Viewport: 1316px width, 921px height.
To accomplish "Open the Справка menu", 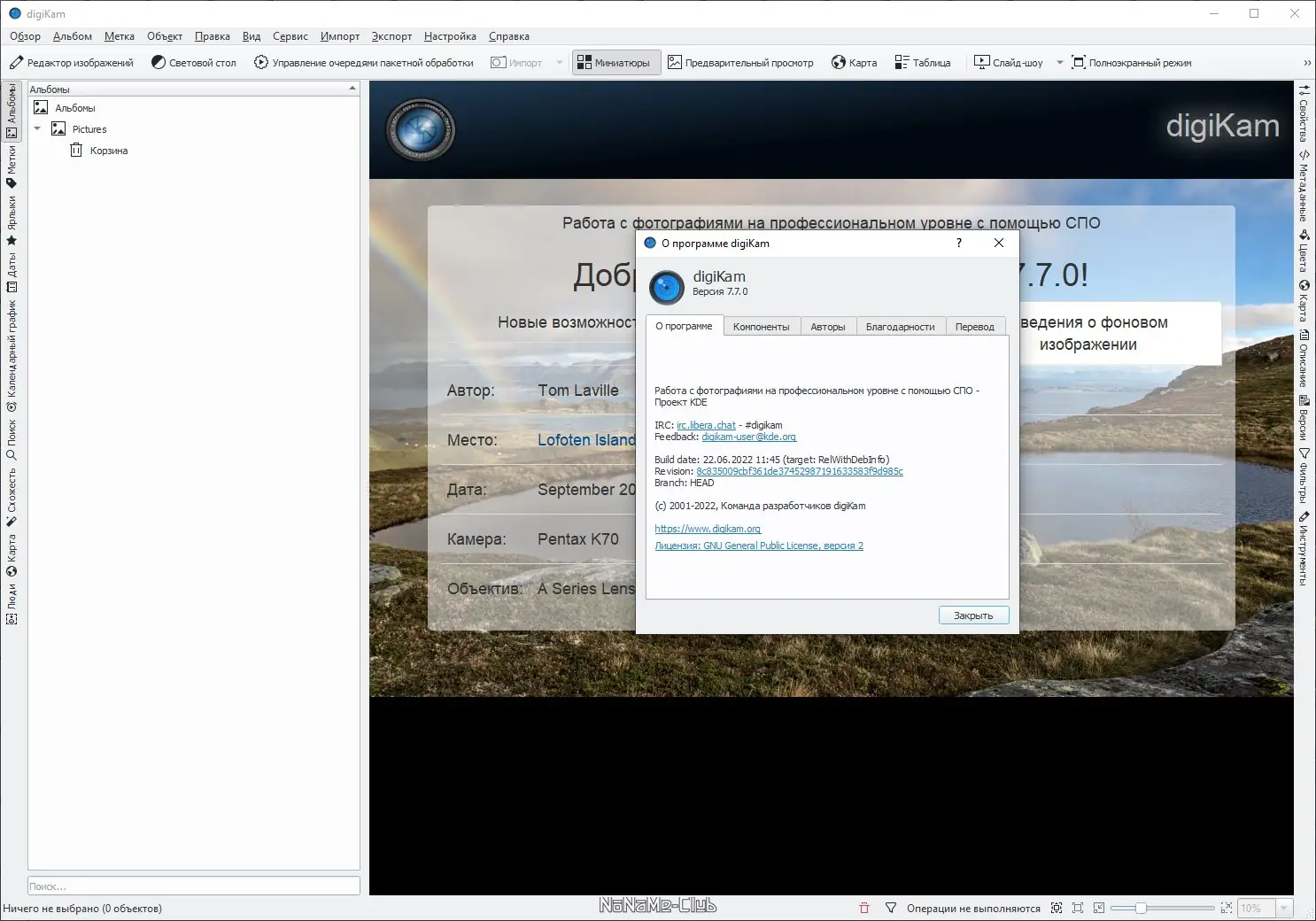I will [x=509, y=36].
